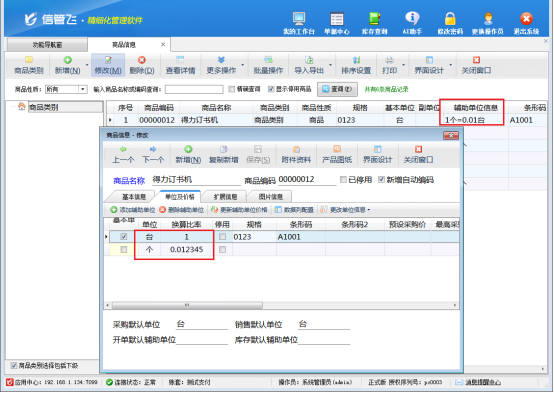Screen dimensions: 554x393
Task: Select row 00000012 in product list
Action: click(326, 120)
